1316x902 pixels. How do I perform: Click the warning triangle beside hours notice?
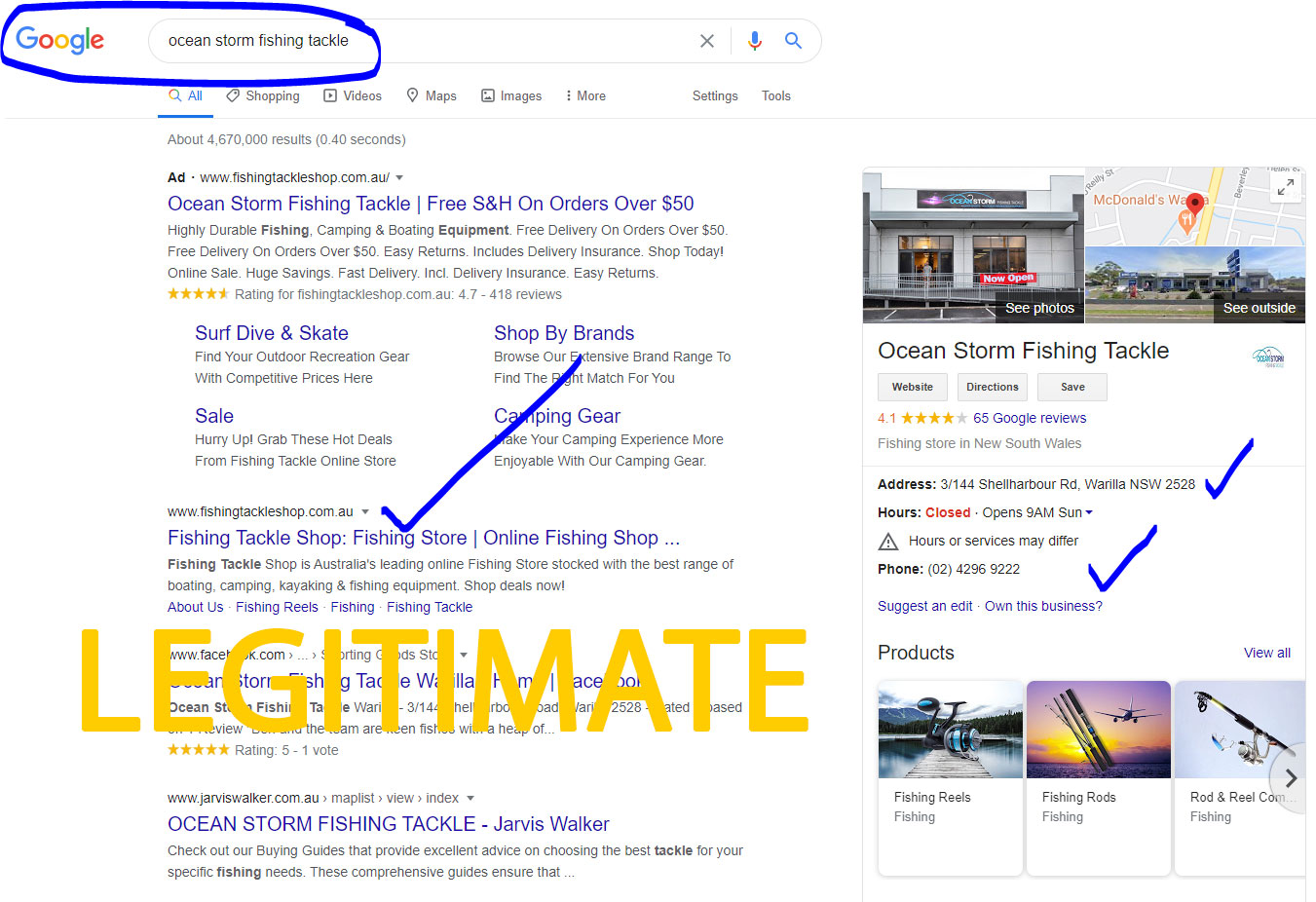[887, 542]
